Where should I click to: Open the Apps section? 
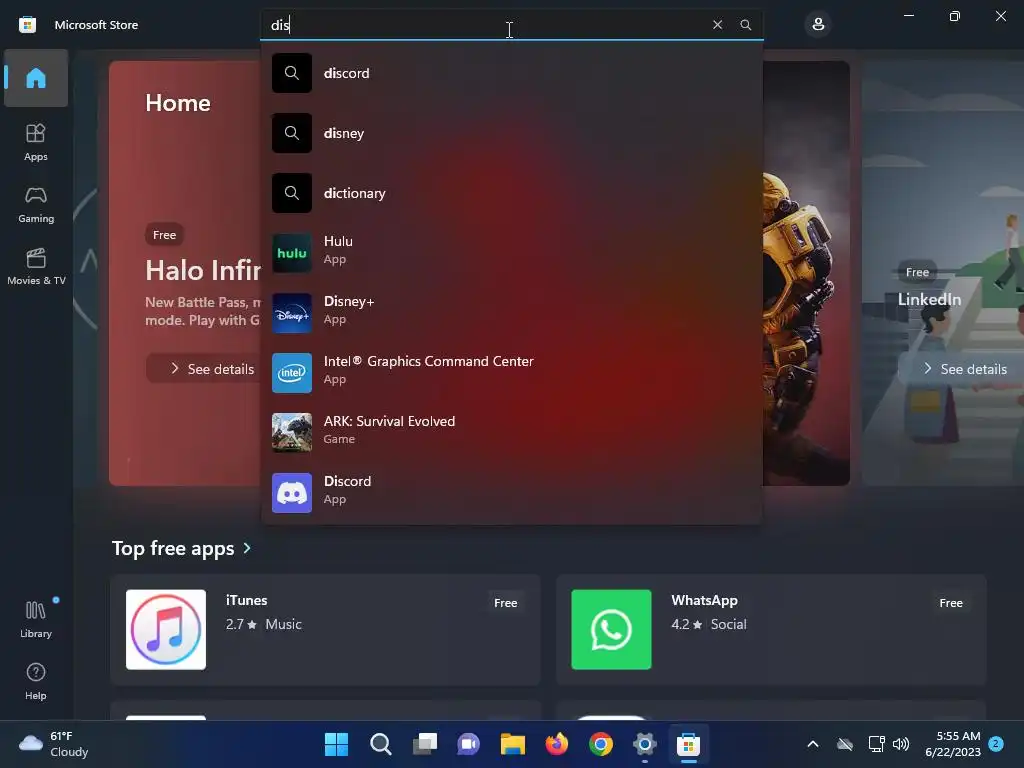36,142
